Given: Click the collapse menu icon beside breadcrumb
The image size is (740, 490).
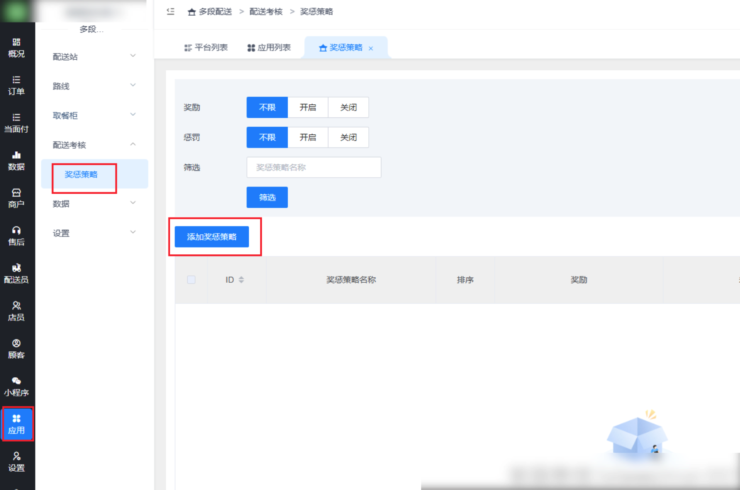Looking at the screenshot, I should pos(170,11).
